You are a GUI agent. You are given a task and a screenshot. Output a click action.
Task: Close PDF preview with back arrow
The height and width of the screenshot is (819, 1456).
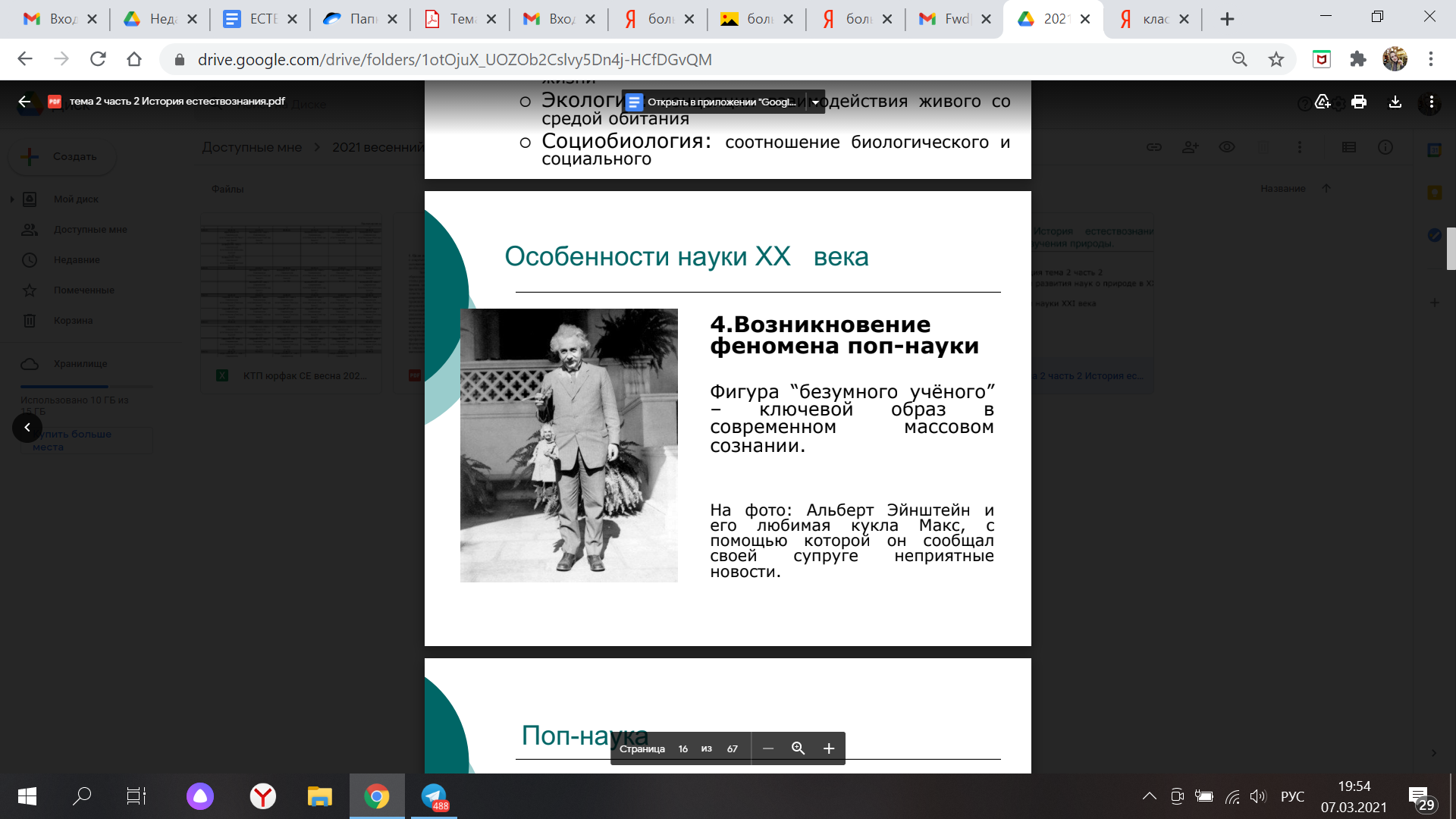24,102
